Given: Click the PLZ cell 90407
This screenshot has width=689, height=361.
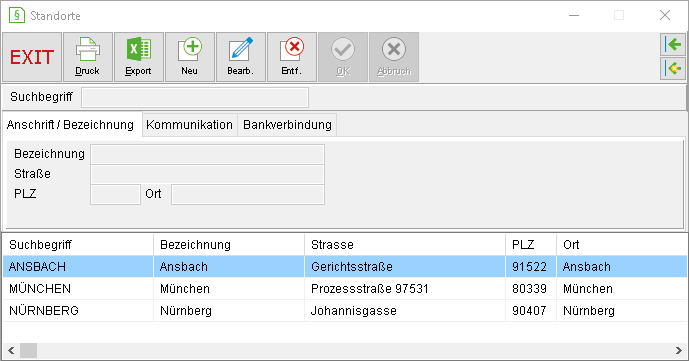Looking at the screenshot, I should pyautogui.click(x=531, y=310).
